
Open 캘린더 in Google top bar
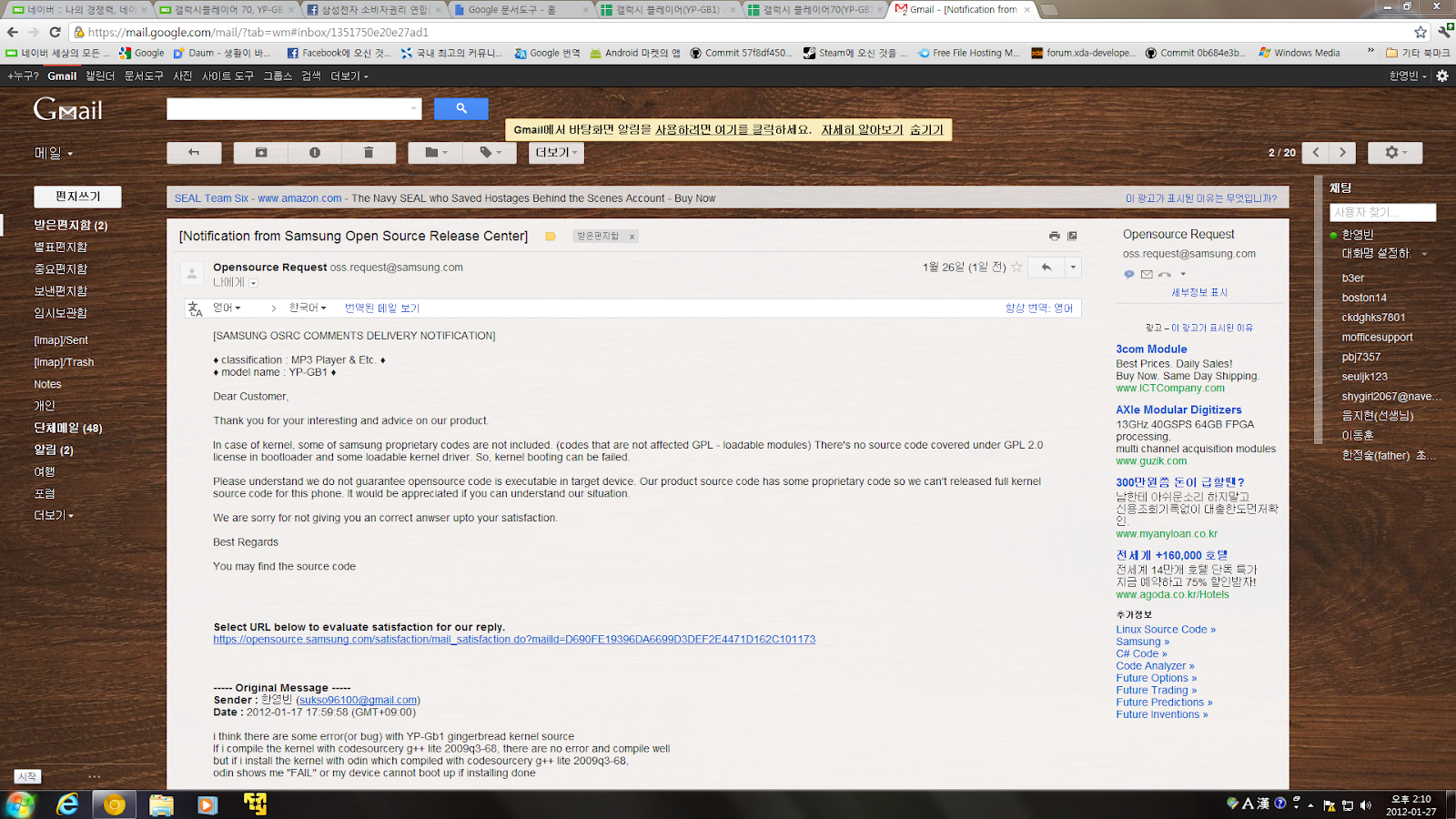tap(100, 76)
